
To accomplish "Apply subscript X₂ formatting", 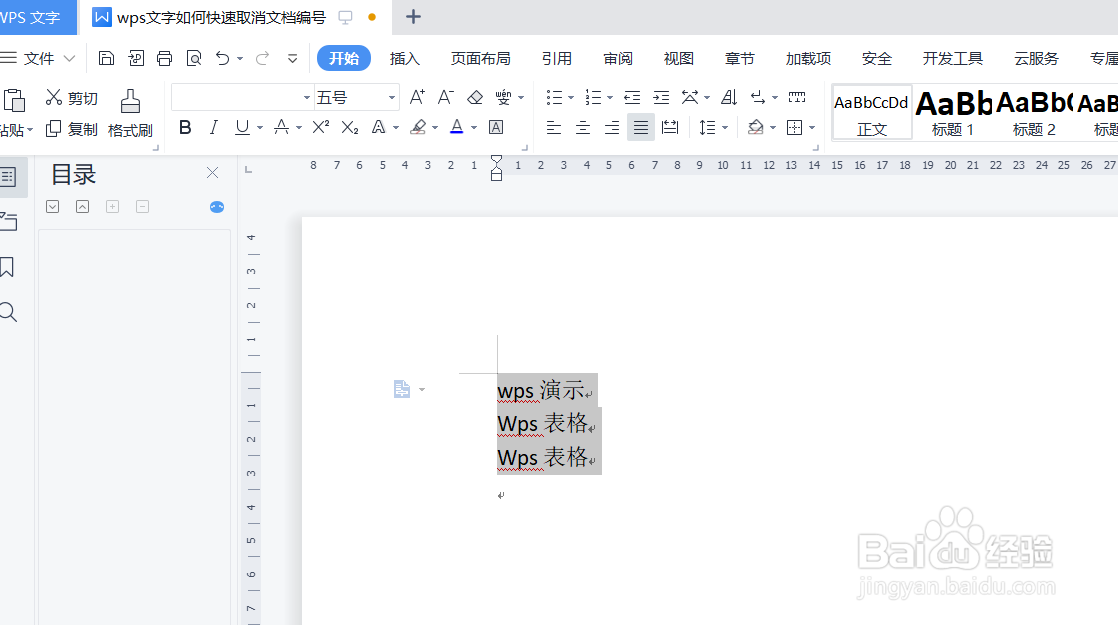I will click(349, 128).
